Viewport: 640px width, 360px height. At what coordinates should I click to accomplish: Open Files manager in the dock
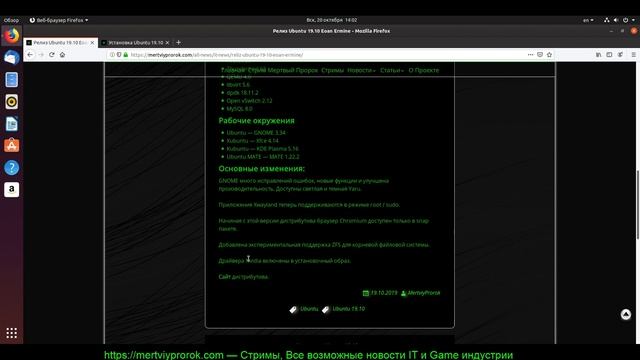11,80
